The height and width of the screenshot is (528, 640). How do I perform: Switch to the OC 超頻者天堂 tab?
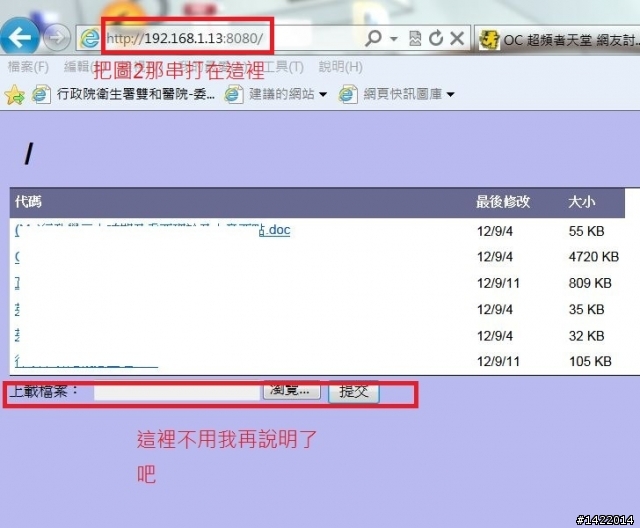pyautogui.click(x=559, y=40)
